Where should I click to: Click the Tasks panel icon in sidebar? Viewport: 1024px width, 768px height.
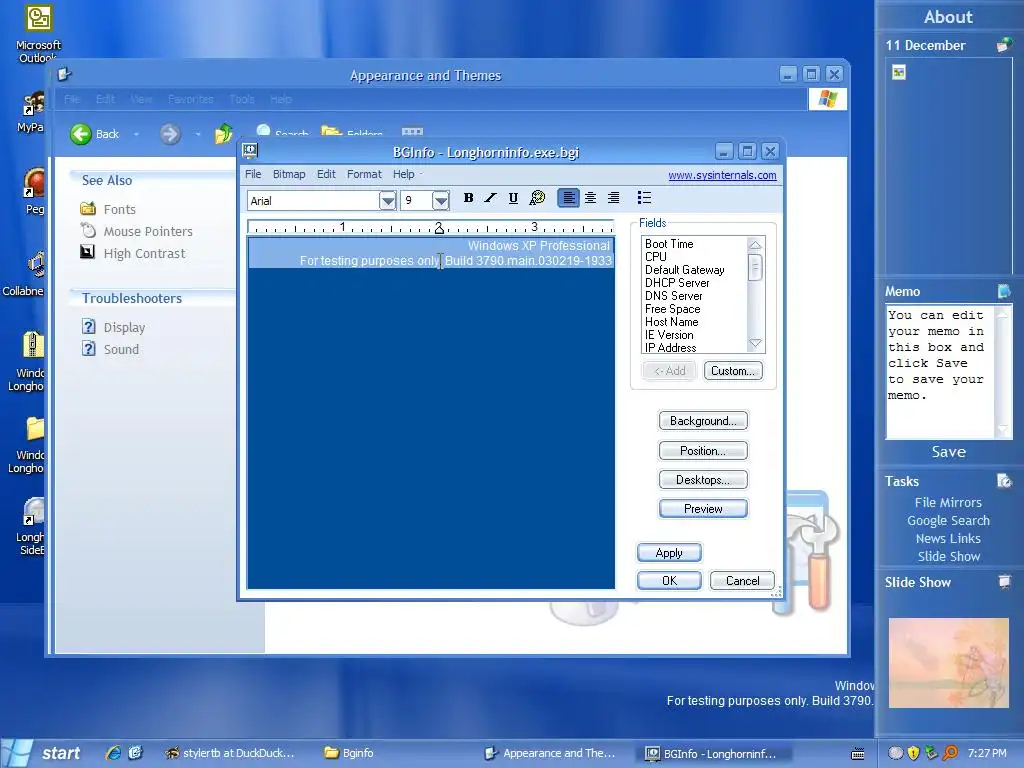[x=1004, y=481]
